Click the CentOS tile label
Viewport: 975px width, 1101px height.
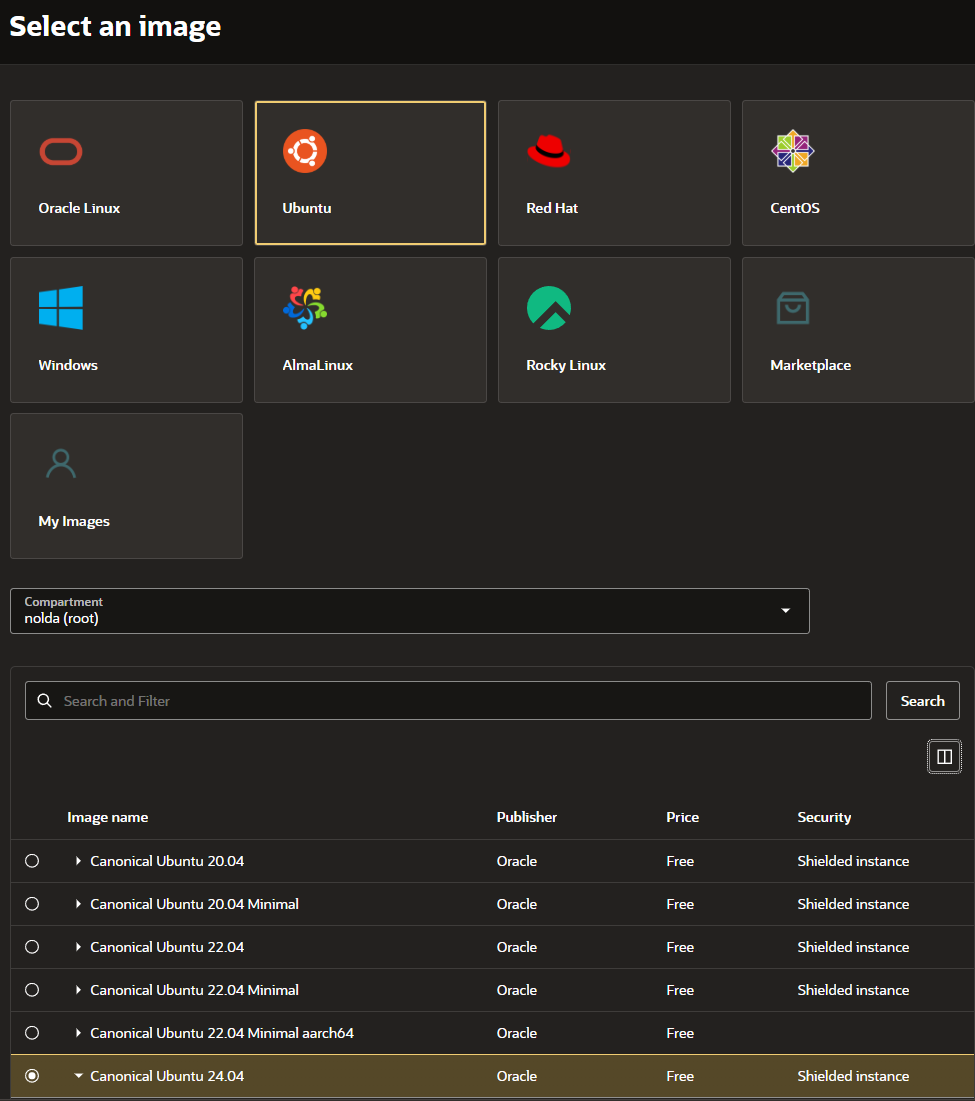point(795,208)
